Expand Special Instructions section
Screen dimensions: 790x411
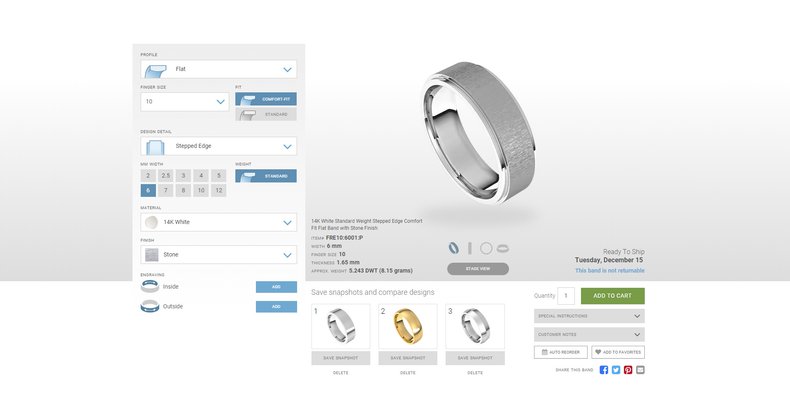click(589, 316)
